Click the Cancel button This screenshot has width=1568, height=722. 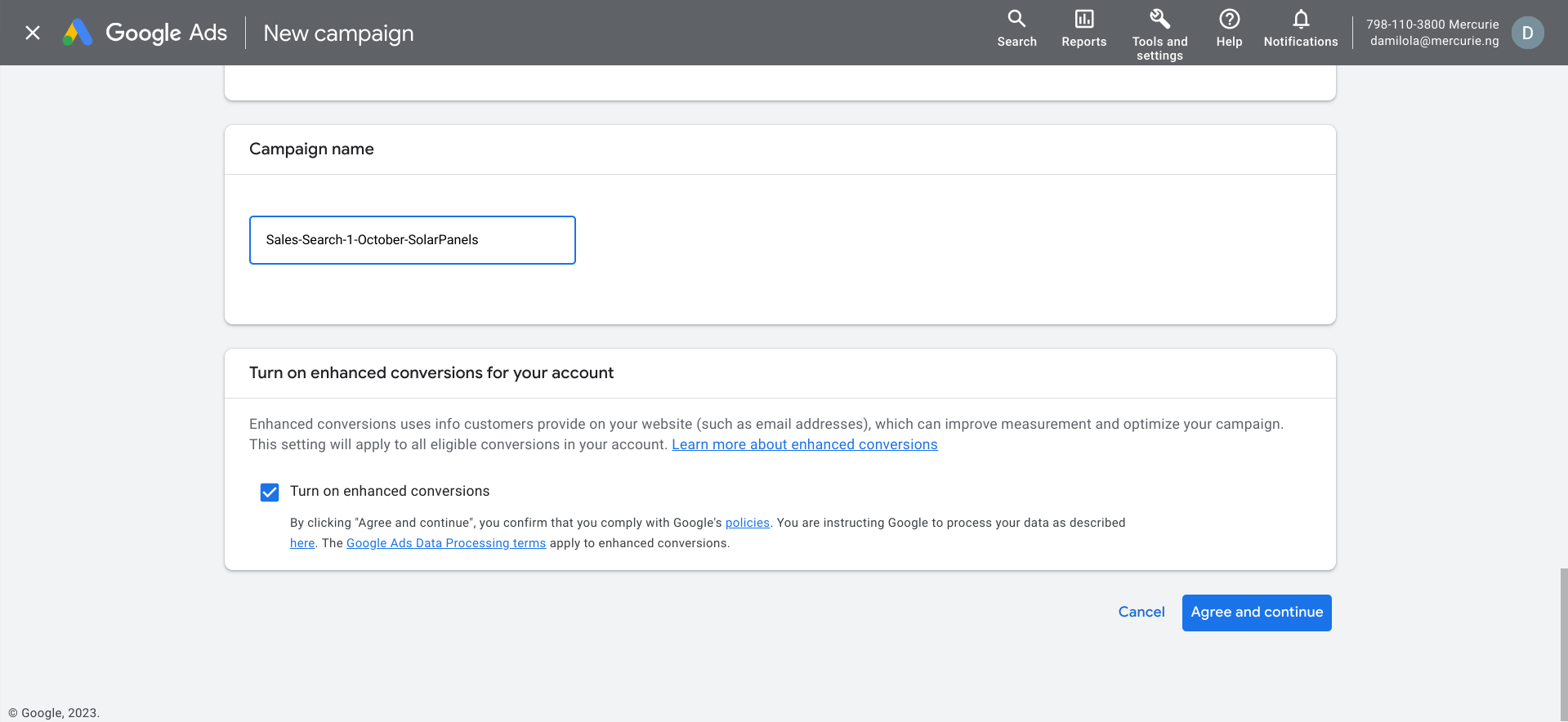pyautogui.click(x=1141, y=612)
